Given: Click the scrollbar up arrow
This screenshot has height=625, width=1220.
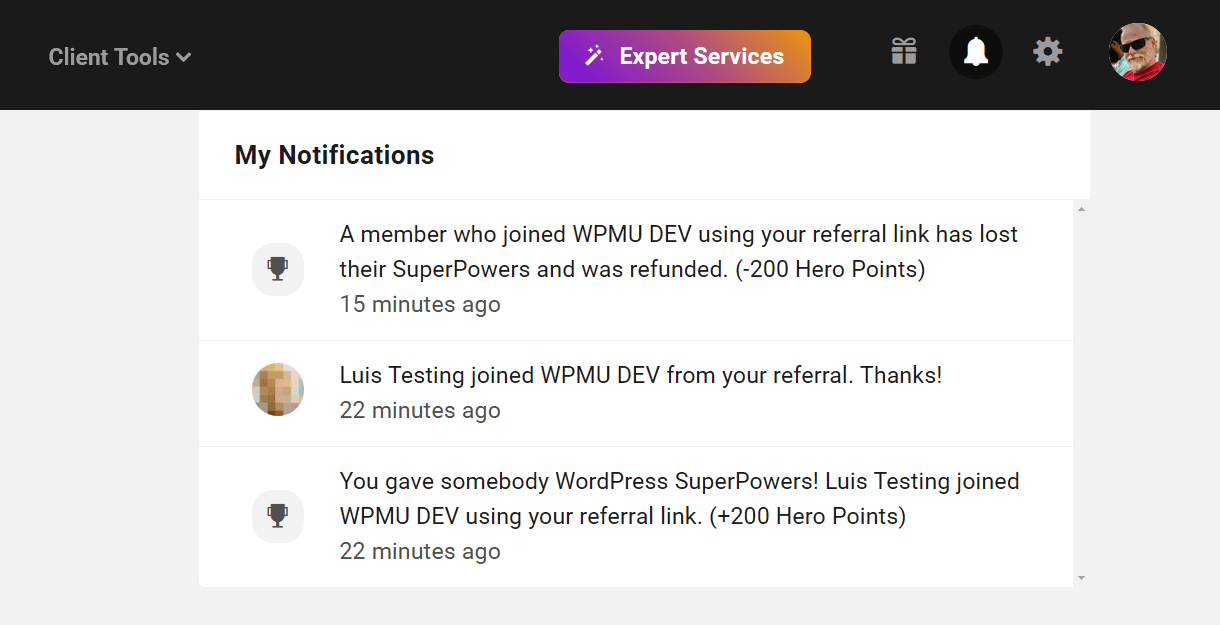Looking at the screenshot, I should coord(1082,207).
